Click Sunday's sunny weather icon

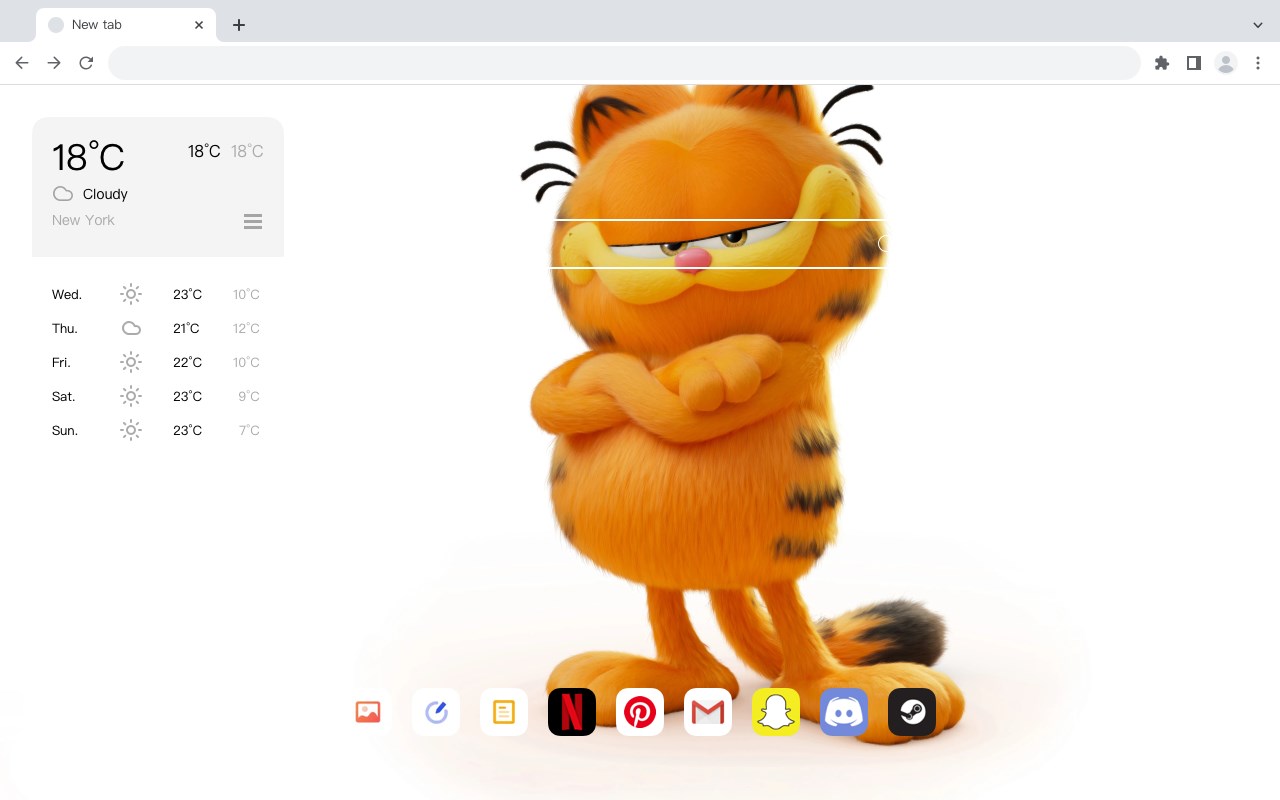[x=131, y=430]
